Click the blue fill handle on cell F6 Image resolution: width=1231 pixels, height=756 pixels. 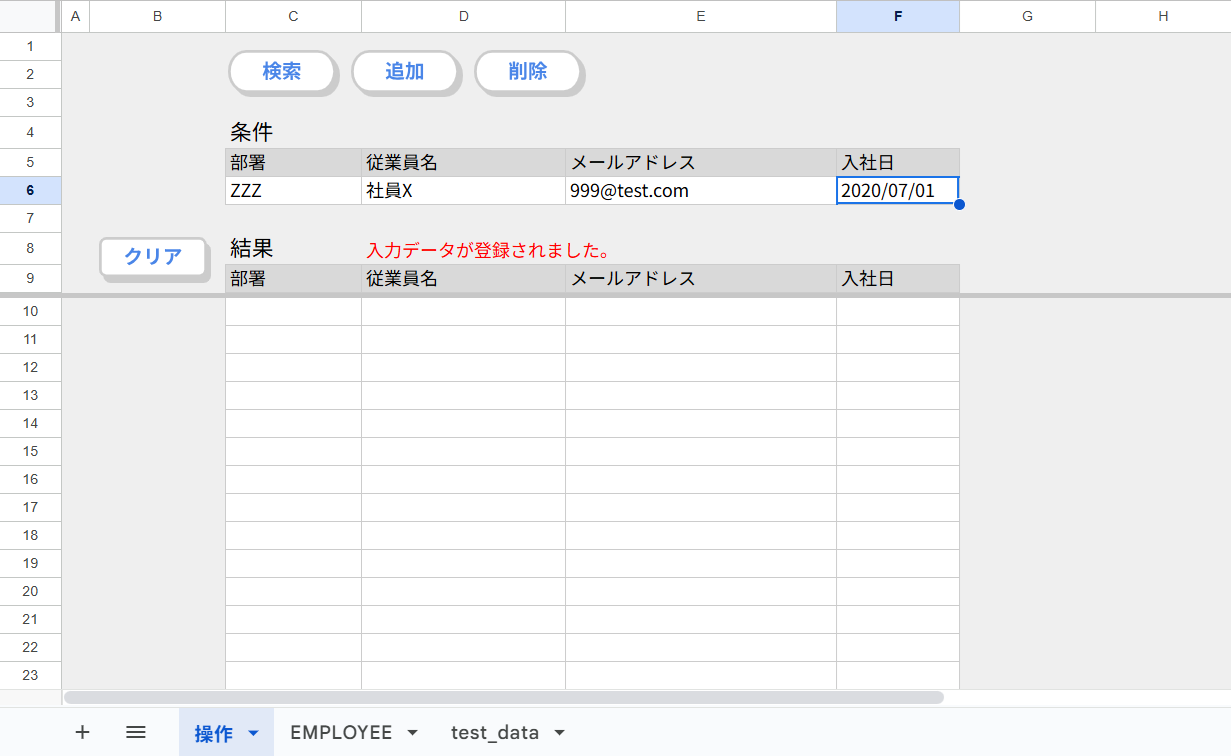tap(959, 205)
